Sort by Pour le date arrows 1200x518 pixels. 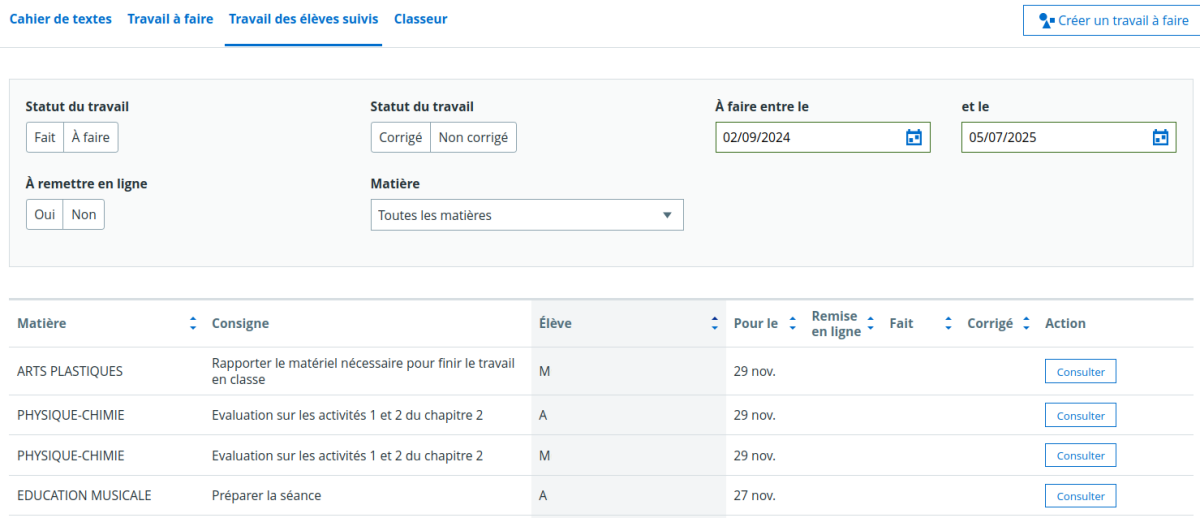pyautogui.click(x=792, y=324)
